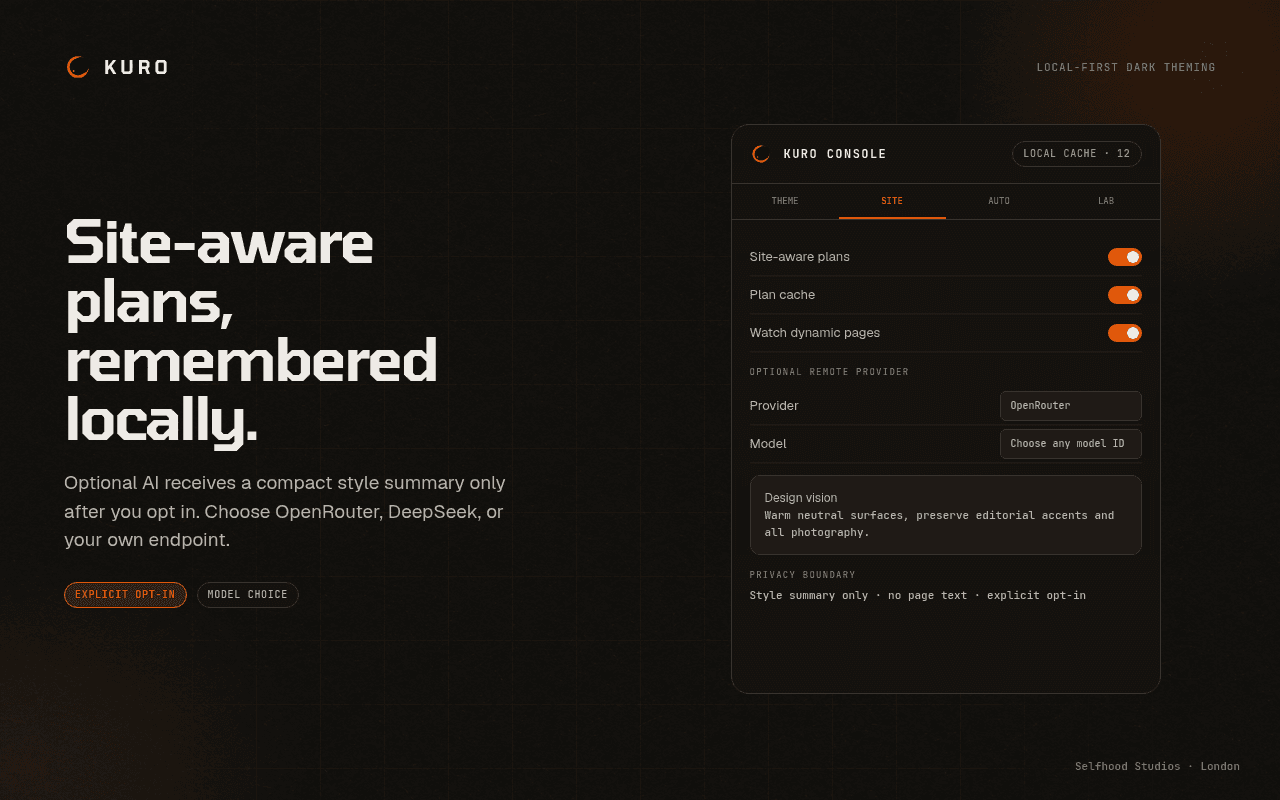Click the 'PRIVACY BOUNDARY' section heading
This screenshot has width=1280, height=800.
point(802,575)
